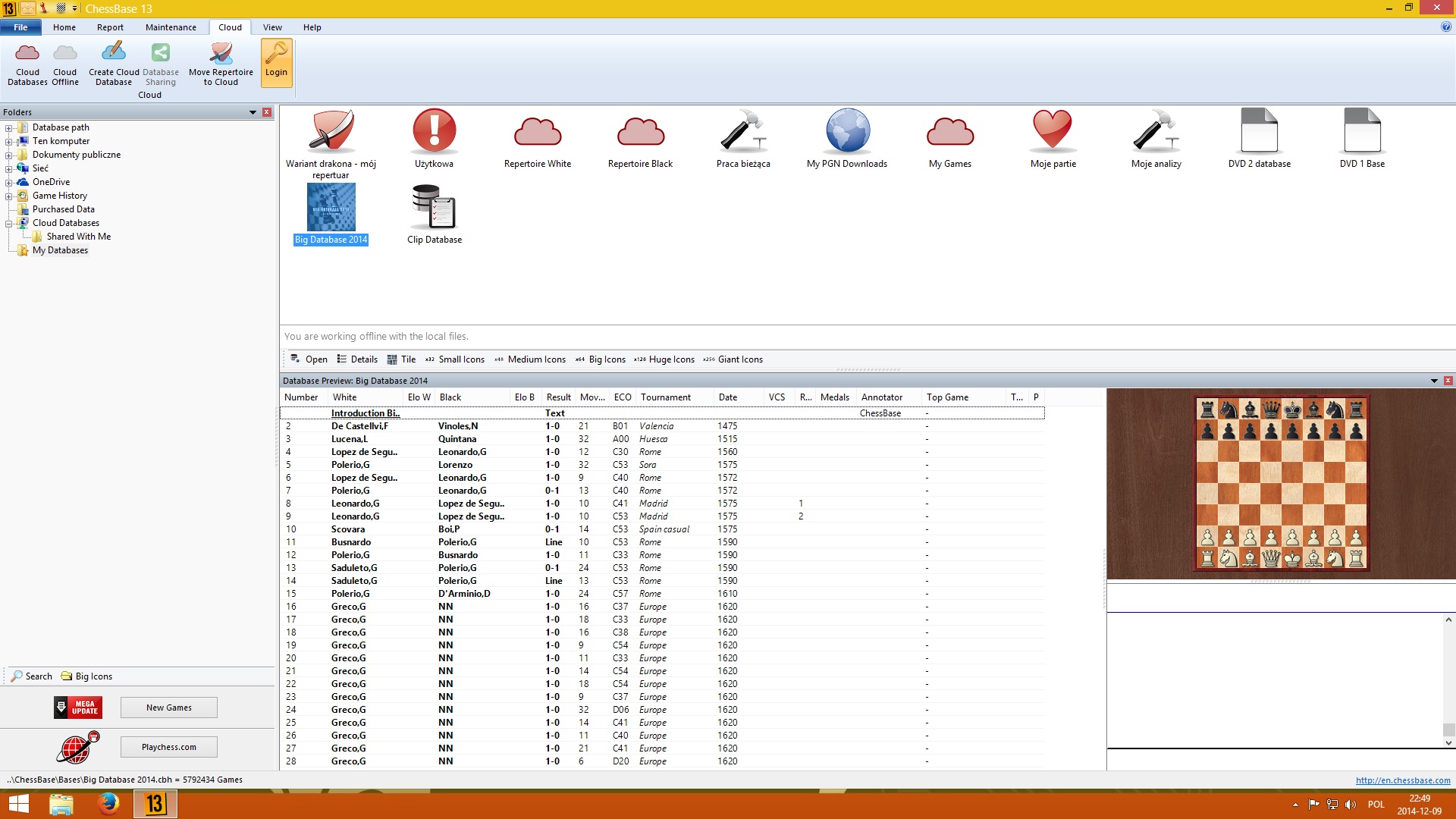This screenshot has width=1456, height=819.
Task: Click Big Database 2014 thumbnail
Action: (x=331, y=208)
